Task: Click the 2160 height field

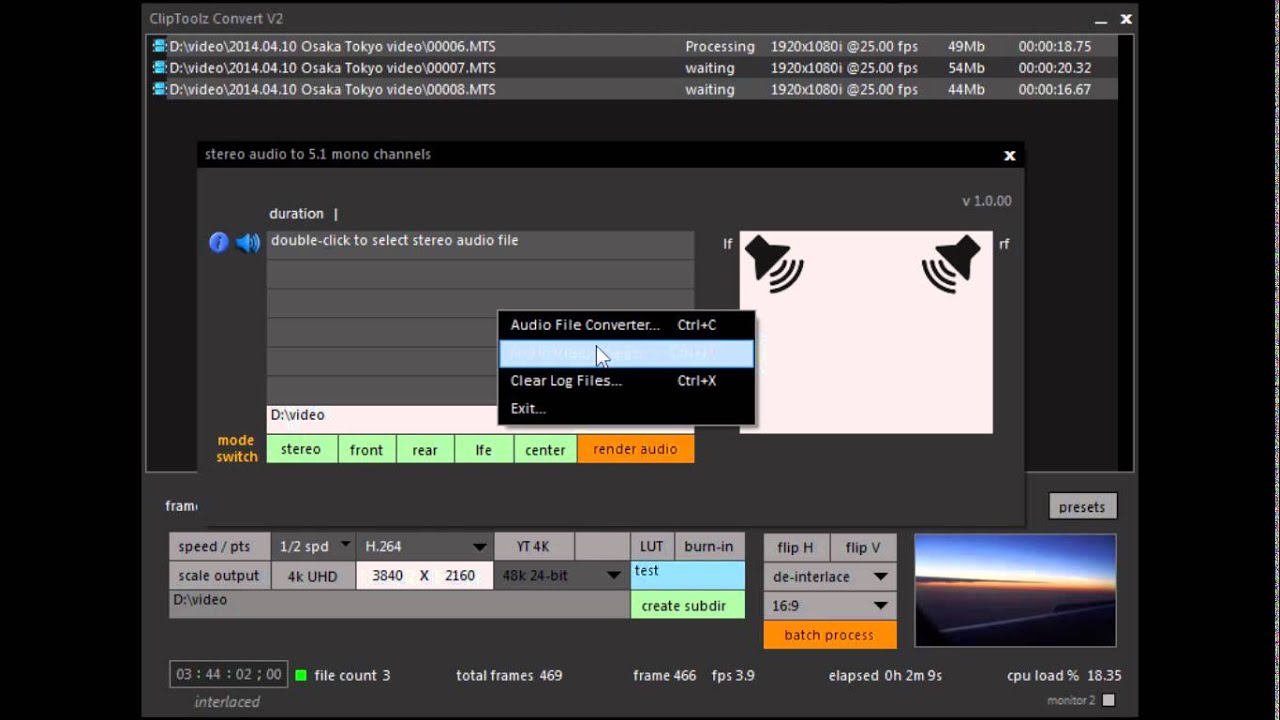Action: 460,575
